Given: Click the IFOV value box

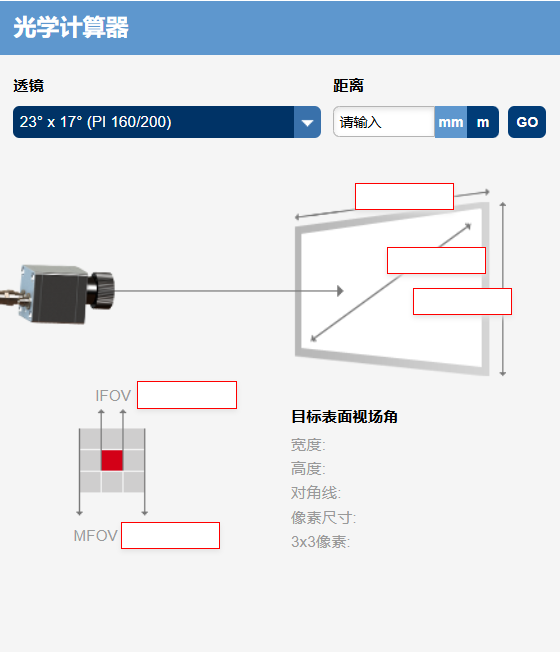Looking at the screenshot, I should tap(187, 395).
